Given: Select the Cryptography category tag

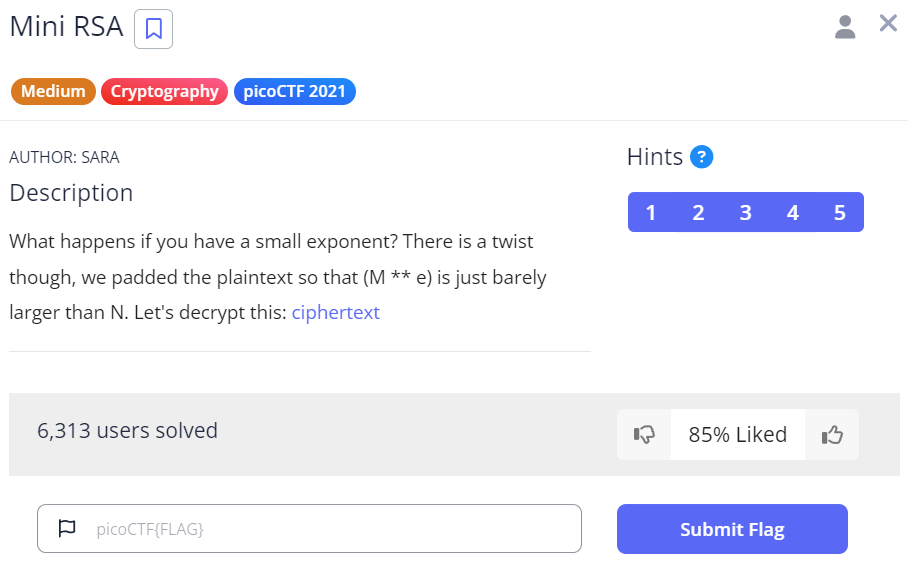Looking at the screenshot, I should pyautogui.click(x=164, y=92).
